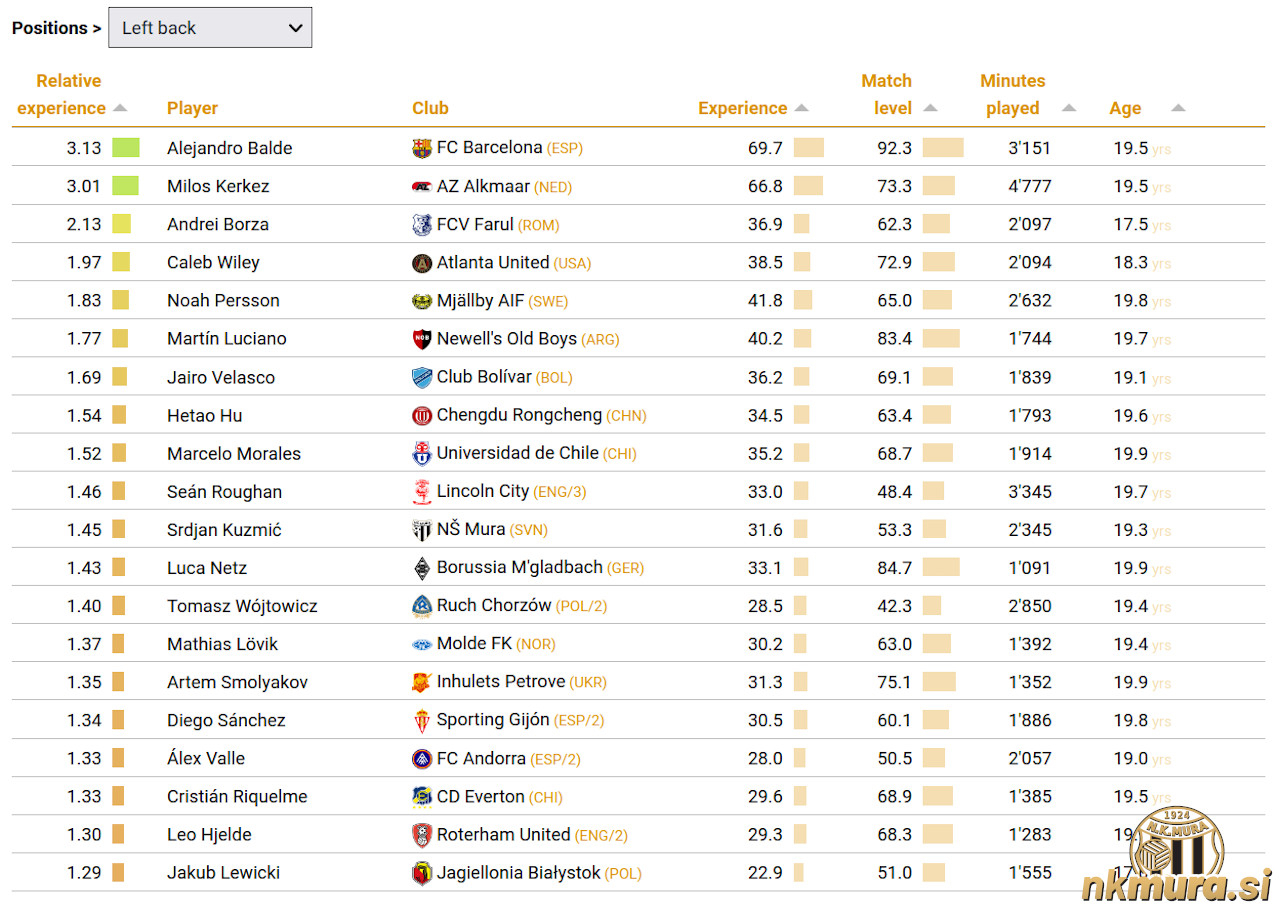The width and height of the screenshot is (1280, 911).
Task: Click the Player column header
Action: pyautogui.click(x=192, y=108)
